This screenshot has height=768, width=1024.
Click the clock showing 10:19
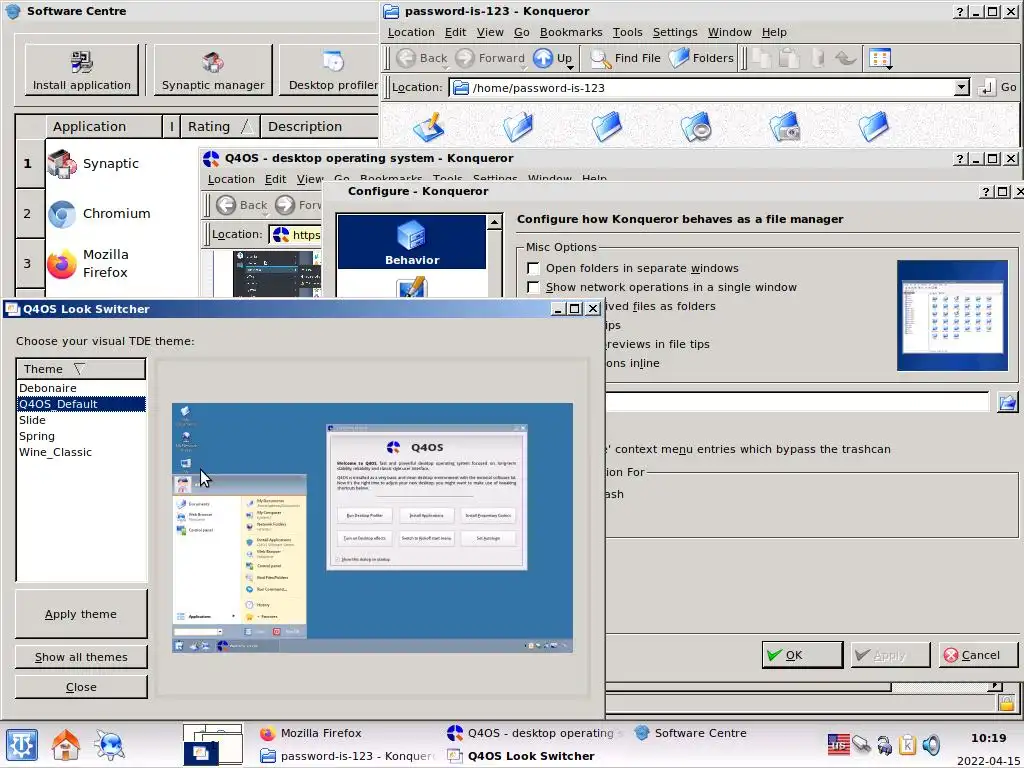988,738
